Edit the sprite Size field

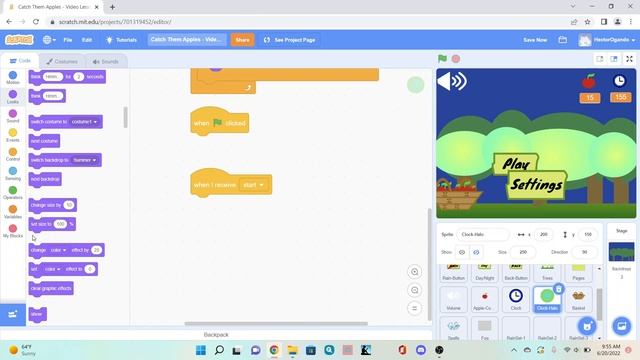[523, 252]
